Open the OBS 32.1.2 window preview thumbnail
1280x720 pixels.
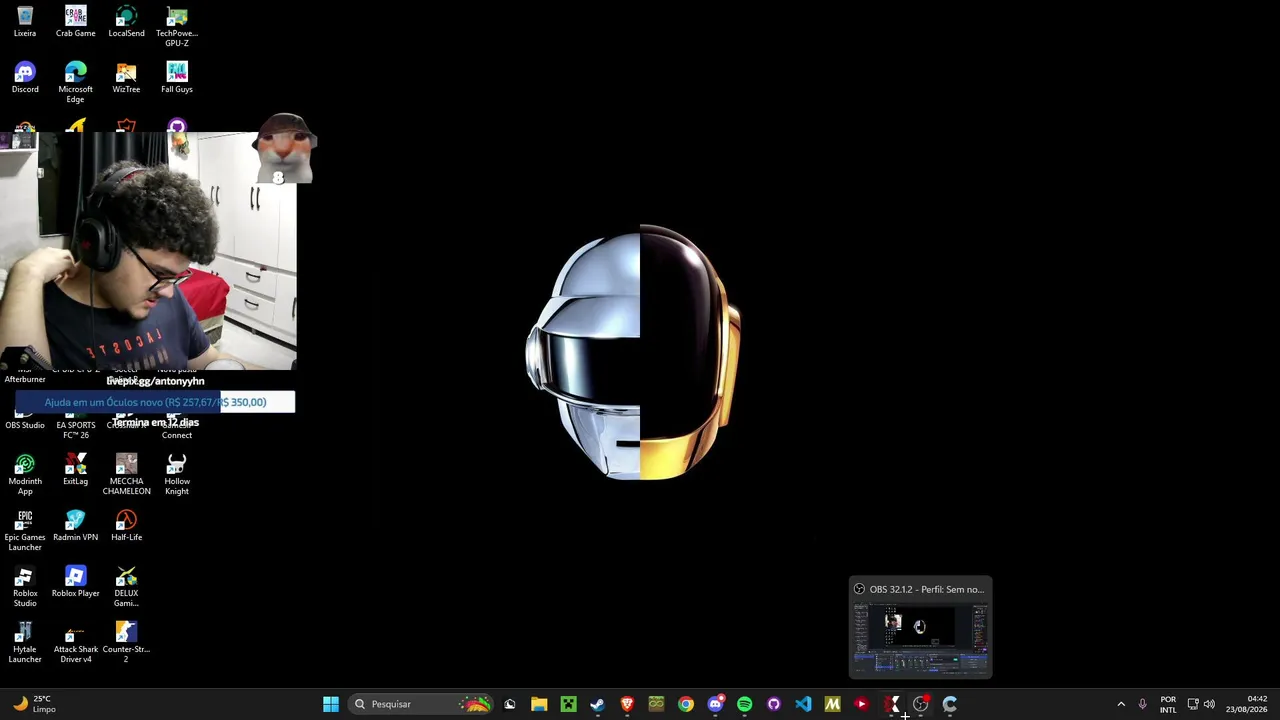coord(920,627)
